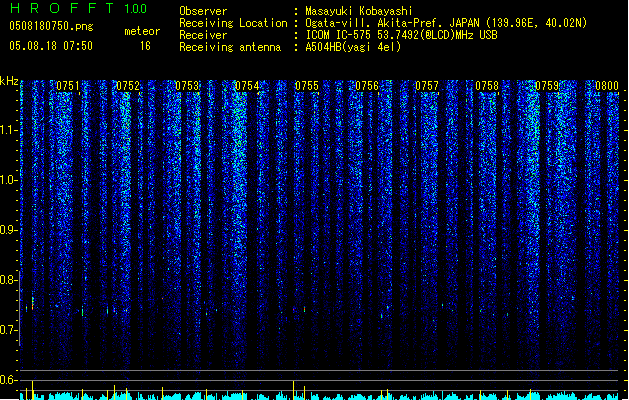This screenshot has width=629, height=400.
Task: Click the 0751 time marker
Action: tap(68, 86)
